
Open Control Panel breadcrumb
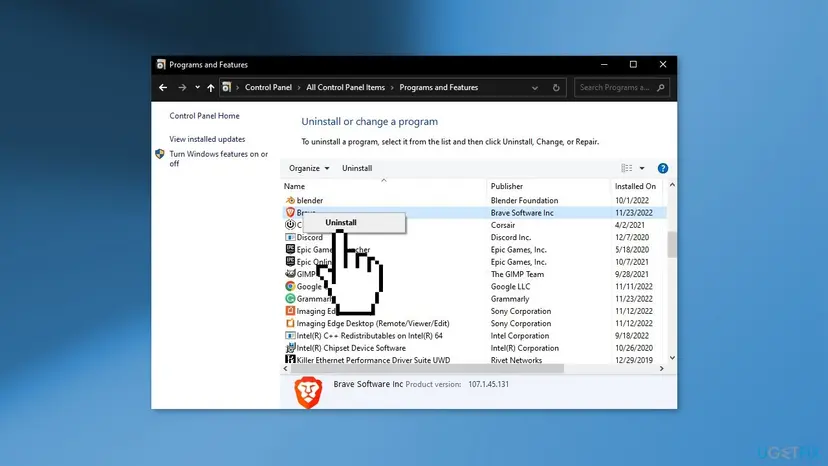pos(268,87)
